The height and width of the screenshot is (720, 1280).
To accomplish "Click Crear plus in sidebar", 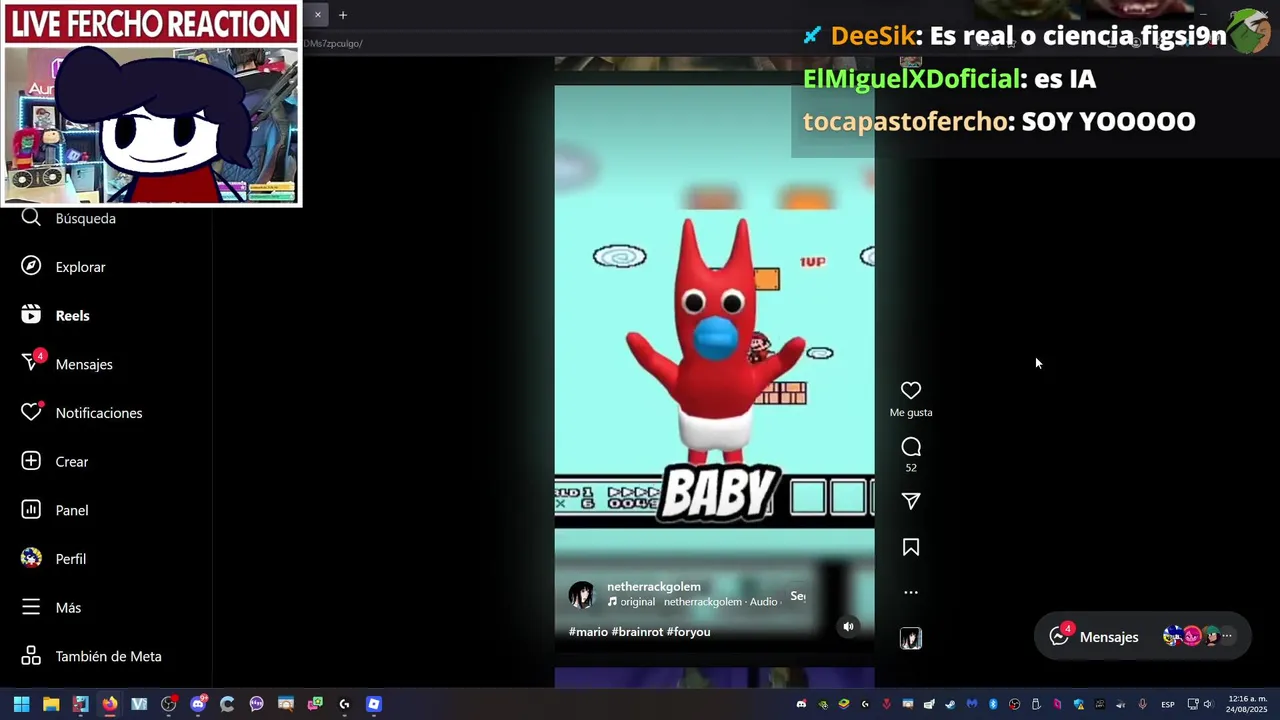I will [54, 461].
